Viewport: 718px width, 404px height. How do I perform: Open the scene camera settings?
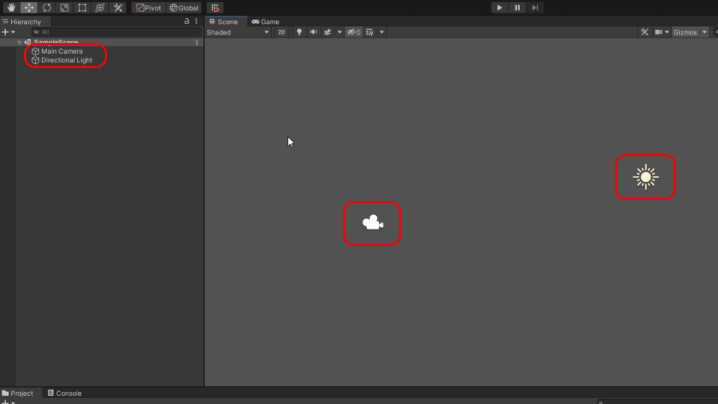(x=661, y=32)
